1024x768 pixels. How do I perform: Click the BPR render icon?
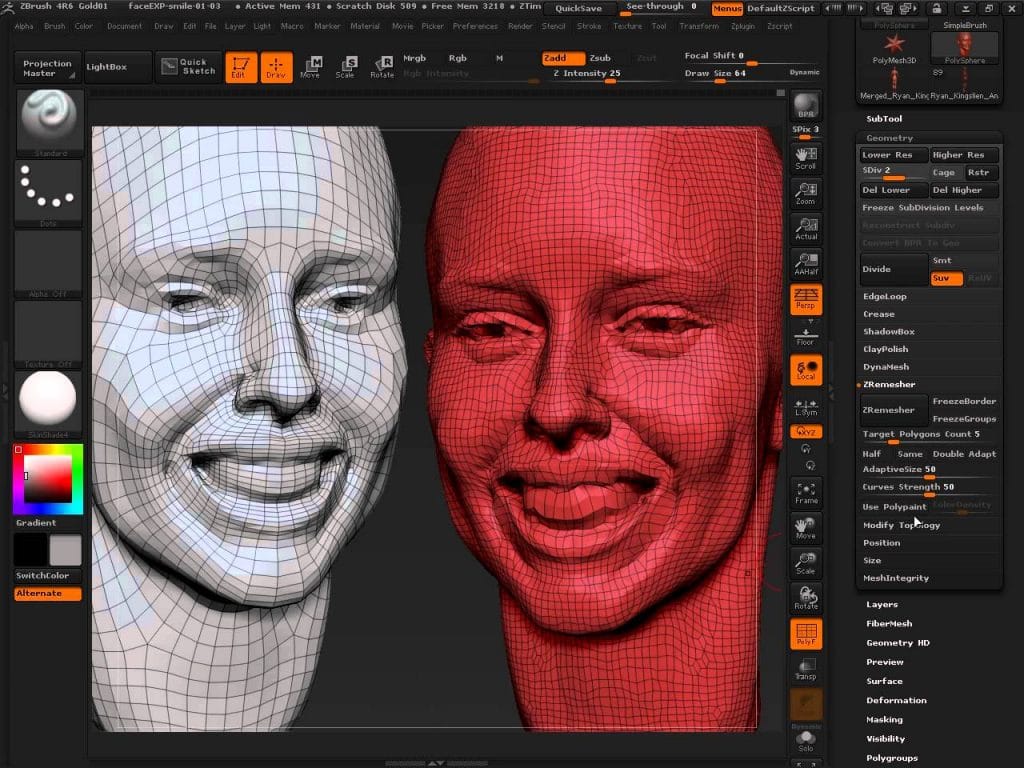(x=806, y=104)
